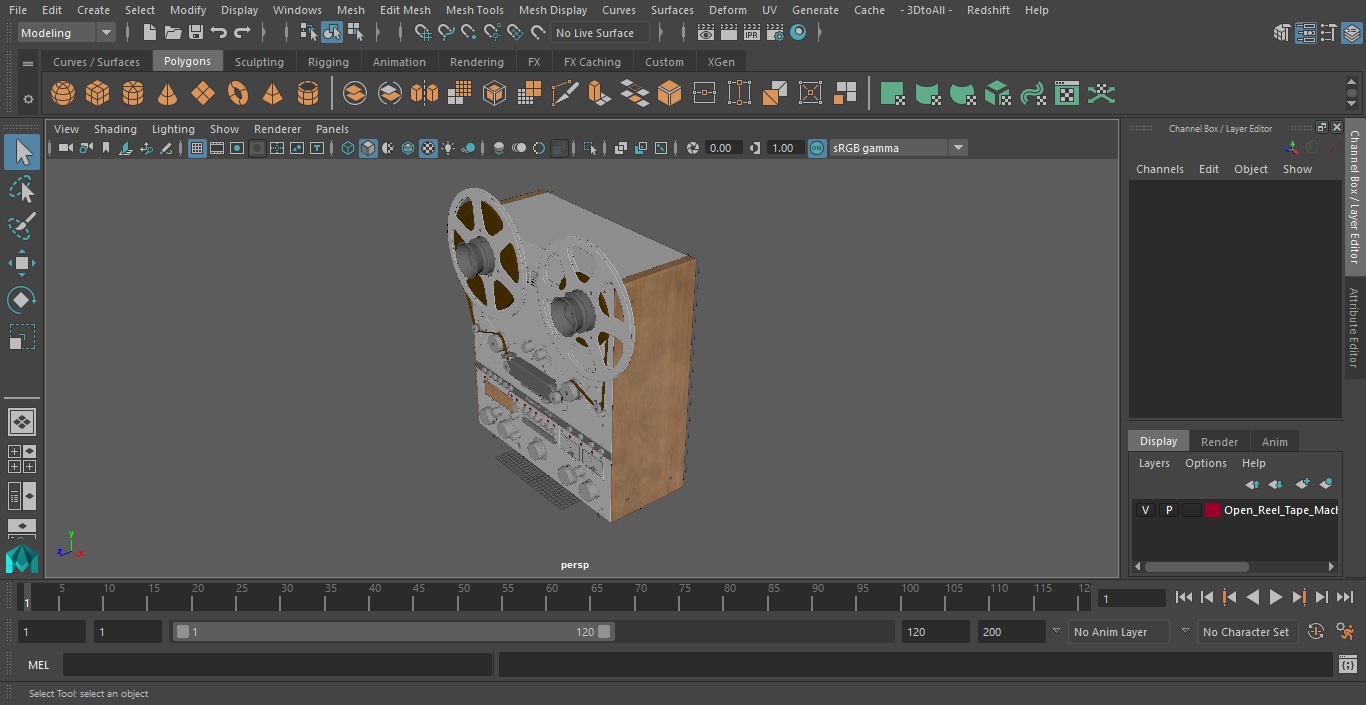The width and height of the screenshot is (1366, 705).
Task: Save the scene with floppy icon
Action: coord(196,33)
